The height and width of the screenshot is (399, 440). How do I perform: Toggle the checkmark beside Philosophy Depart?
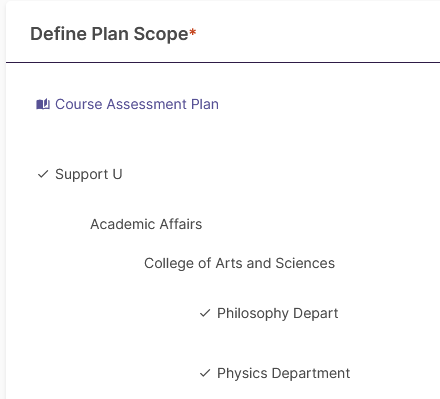[205, 313]
